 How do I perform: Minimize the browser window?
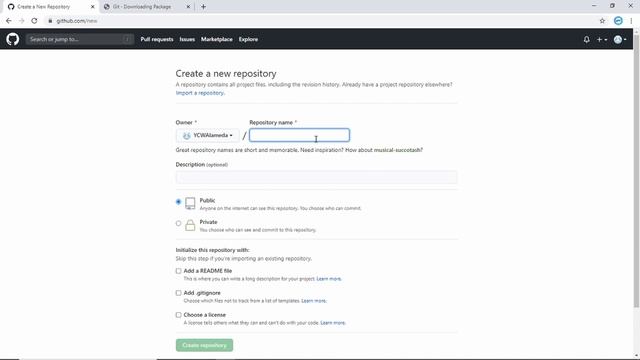point(594,6)
